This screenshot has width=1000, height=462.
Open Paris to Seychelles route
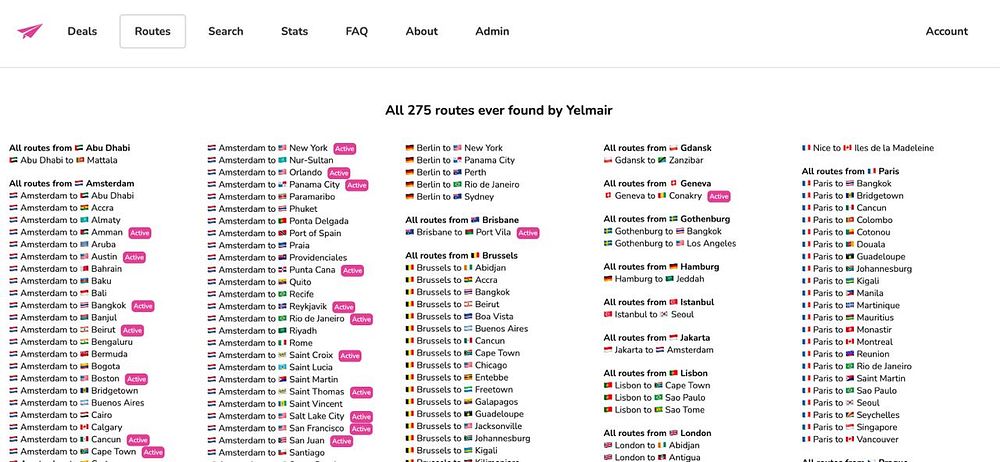click(x=851, y=415)
